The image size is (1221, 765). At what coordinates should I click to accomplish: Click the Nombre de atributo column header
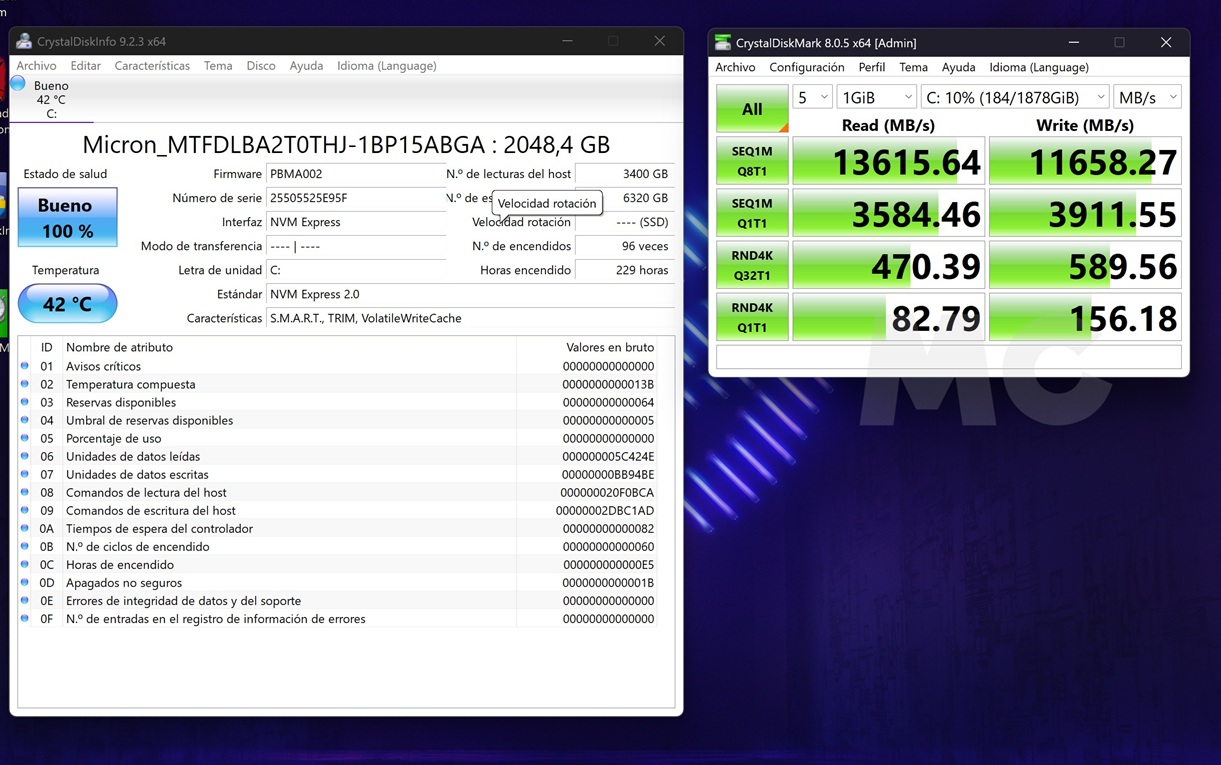point(289,347)
